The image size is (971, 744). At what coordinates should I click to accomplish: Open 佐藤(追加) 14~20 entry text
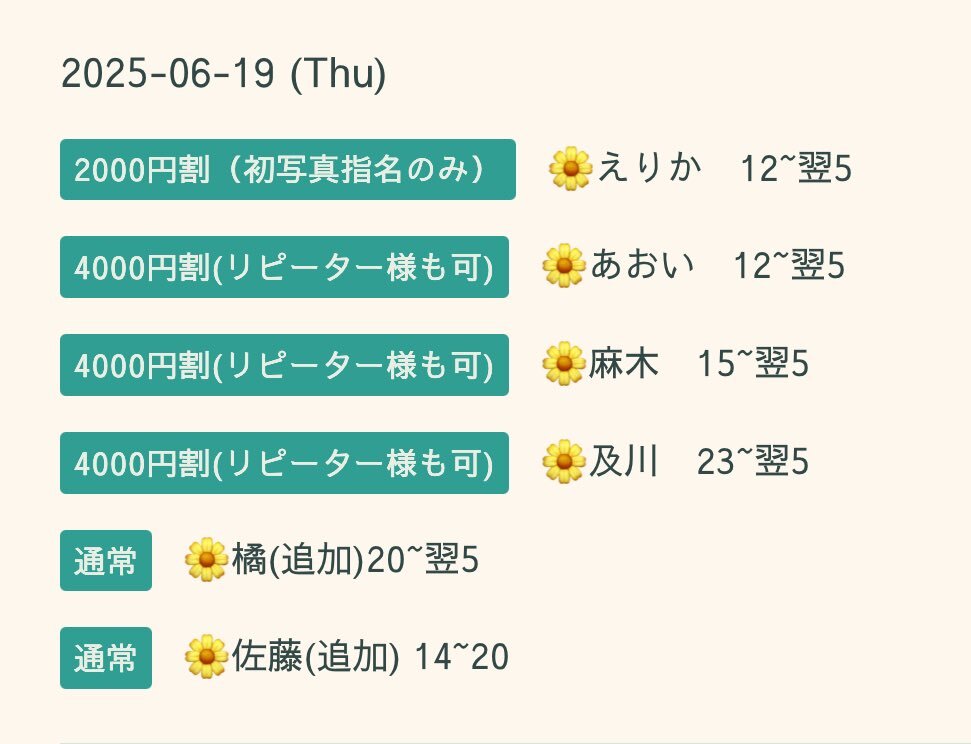370,656
